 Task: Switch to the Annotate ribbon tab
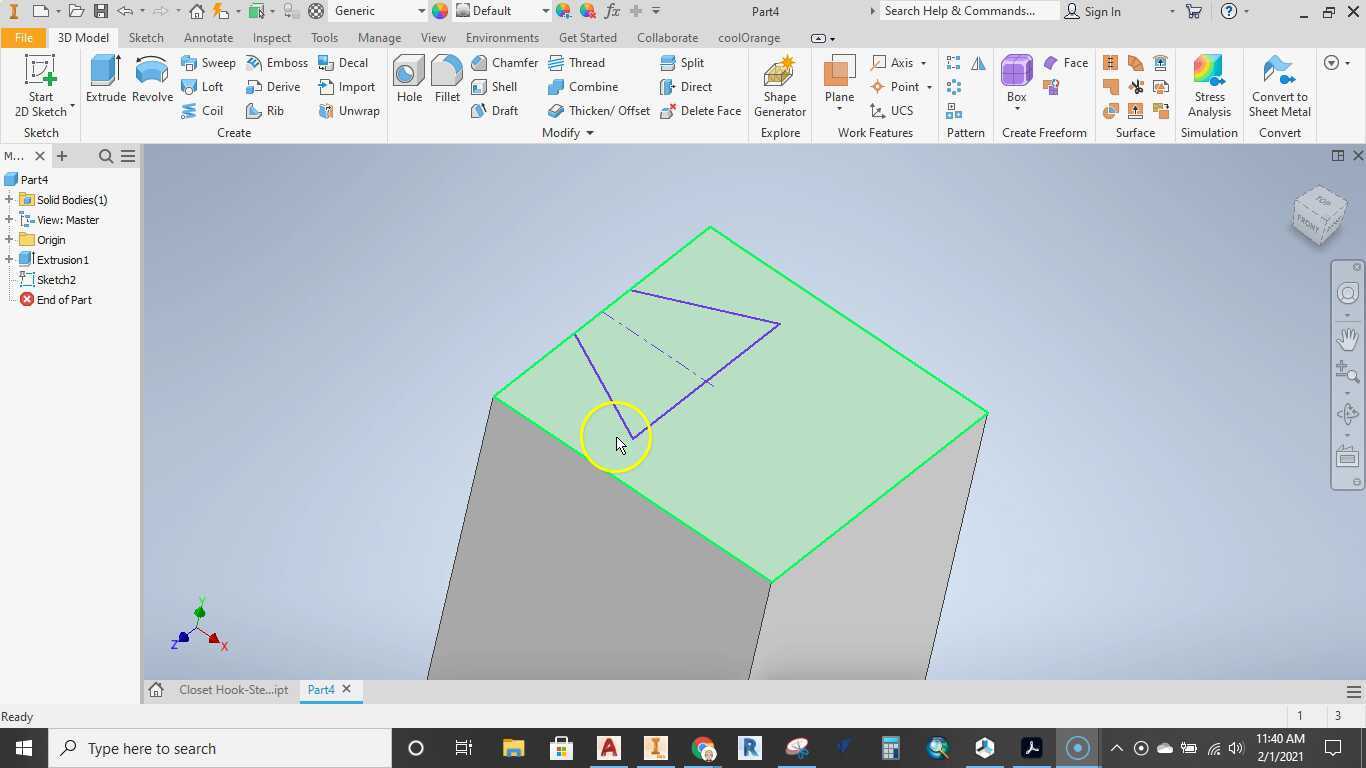208,37
